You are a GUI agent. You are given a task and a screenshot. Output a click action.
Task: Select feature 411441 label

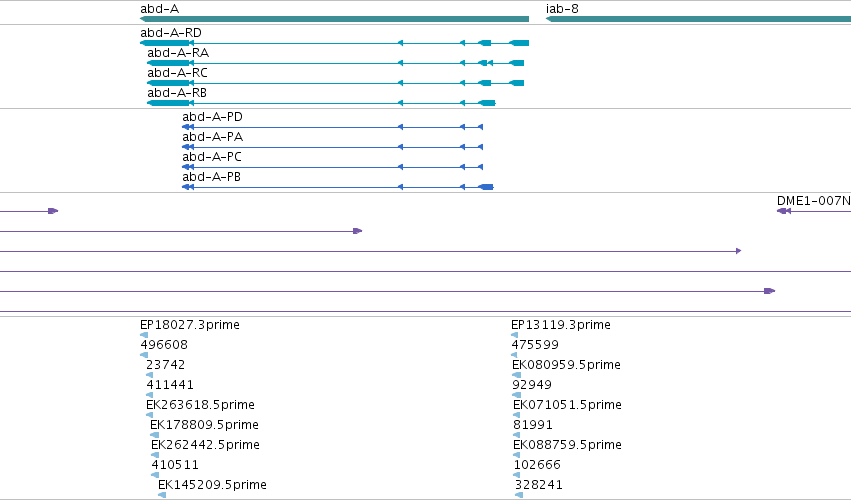click(170, 385)
